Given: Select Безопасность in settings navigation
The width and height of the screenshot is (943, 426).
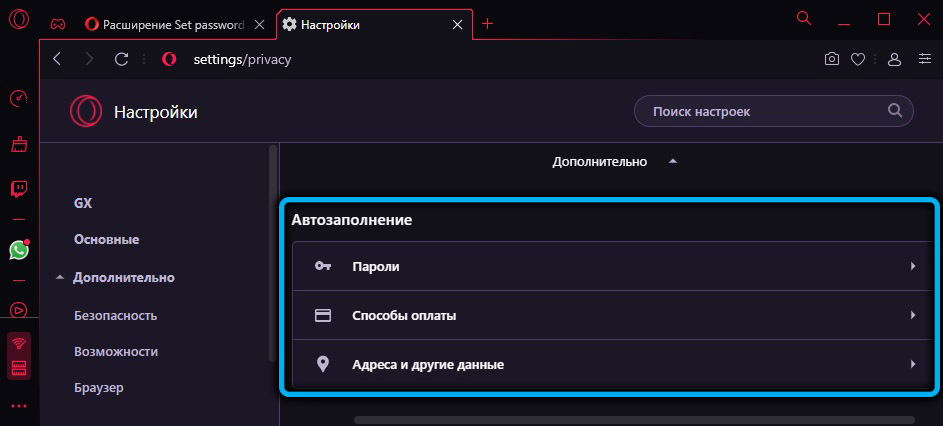Looking at the screenshot, I should coord(115,315).
